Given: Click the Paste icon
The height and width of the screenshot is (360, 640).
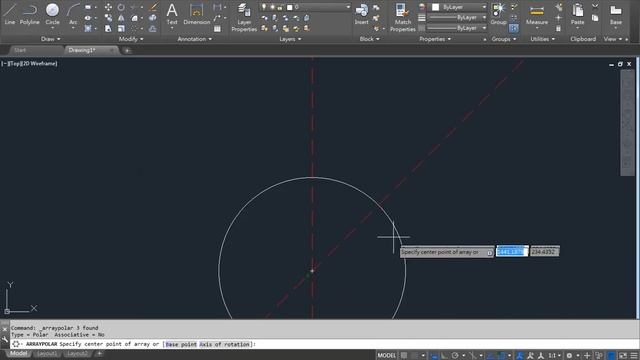Looking at the screenshot, I should pyautogui.click(x=578, y=13).
